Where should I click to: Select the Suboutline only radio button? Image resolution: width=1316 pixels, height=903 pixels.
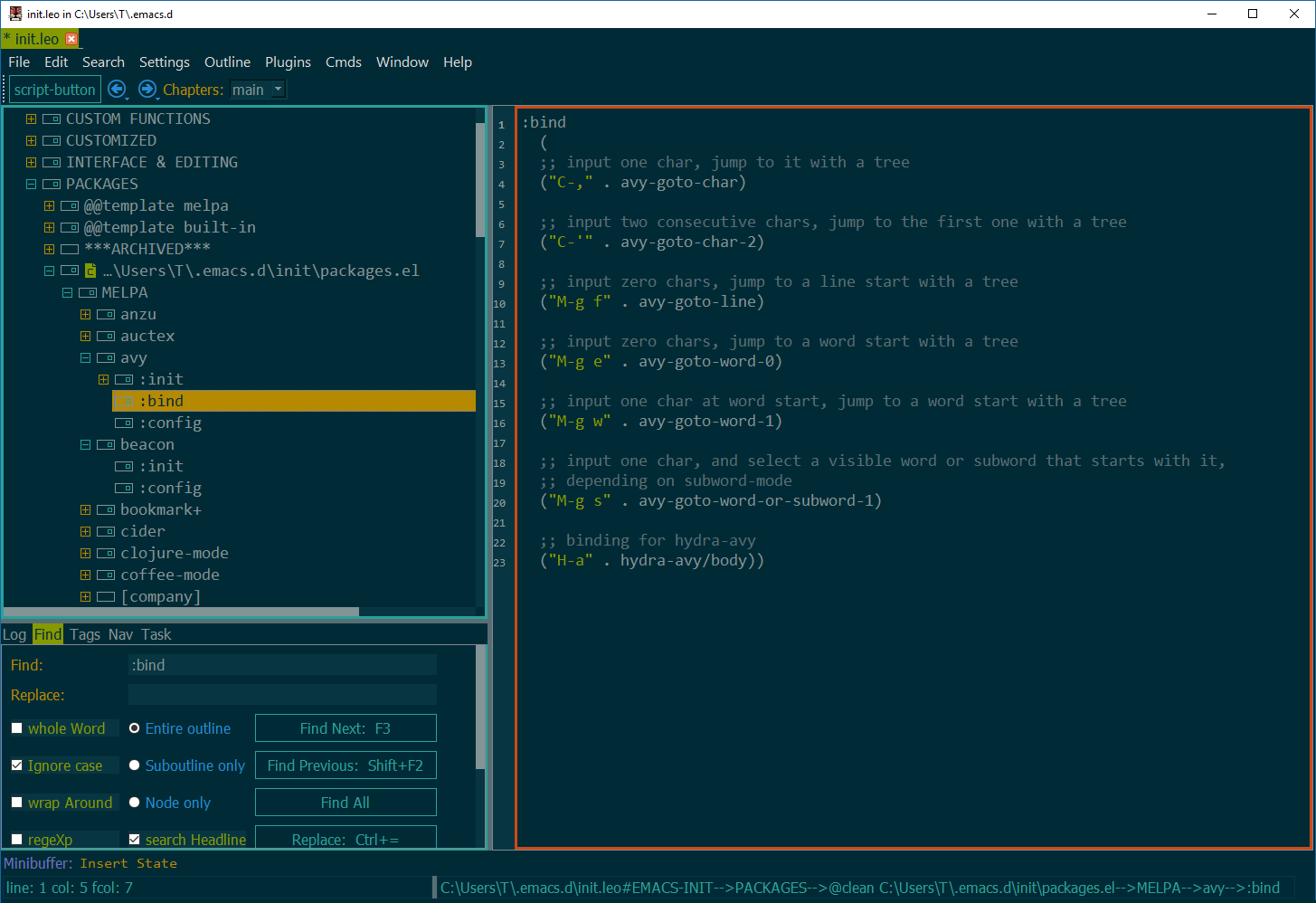pos(134,765)
